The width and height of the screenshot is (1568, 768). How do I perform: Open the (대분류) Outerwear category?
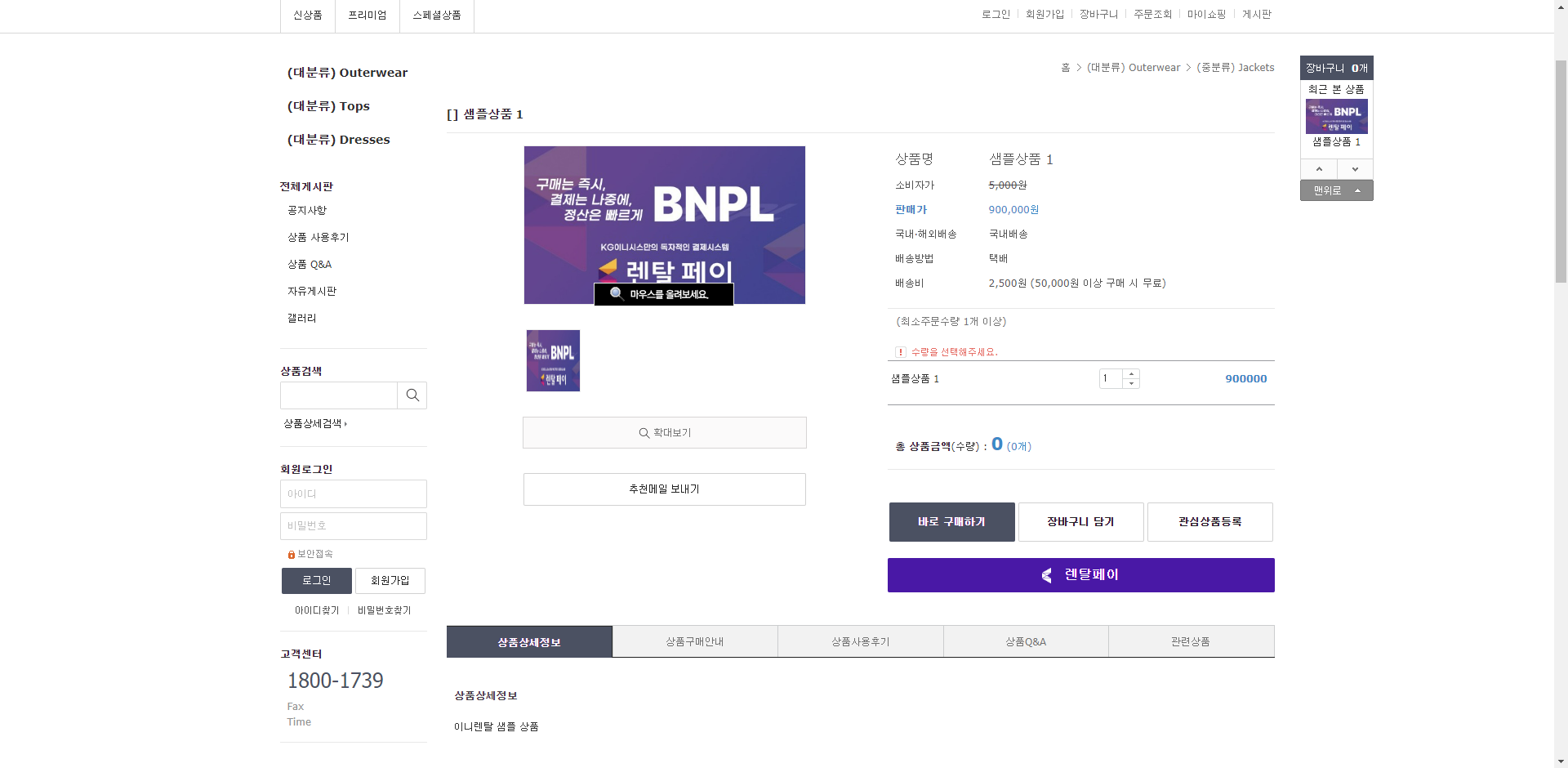tap(347, 73)
